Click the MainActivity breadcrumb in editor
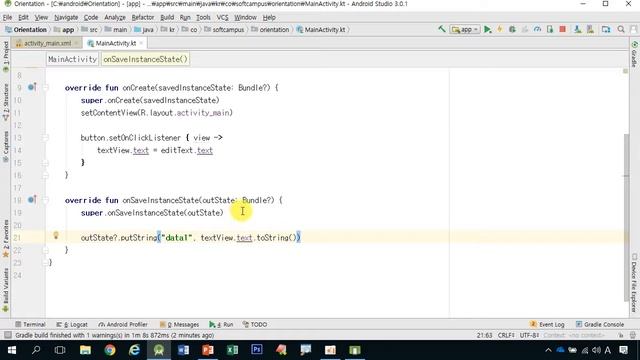This screenshot has width=640, height=360. pyautogui.click(x=73, y=59)
